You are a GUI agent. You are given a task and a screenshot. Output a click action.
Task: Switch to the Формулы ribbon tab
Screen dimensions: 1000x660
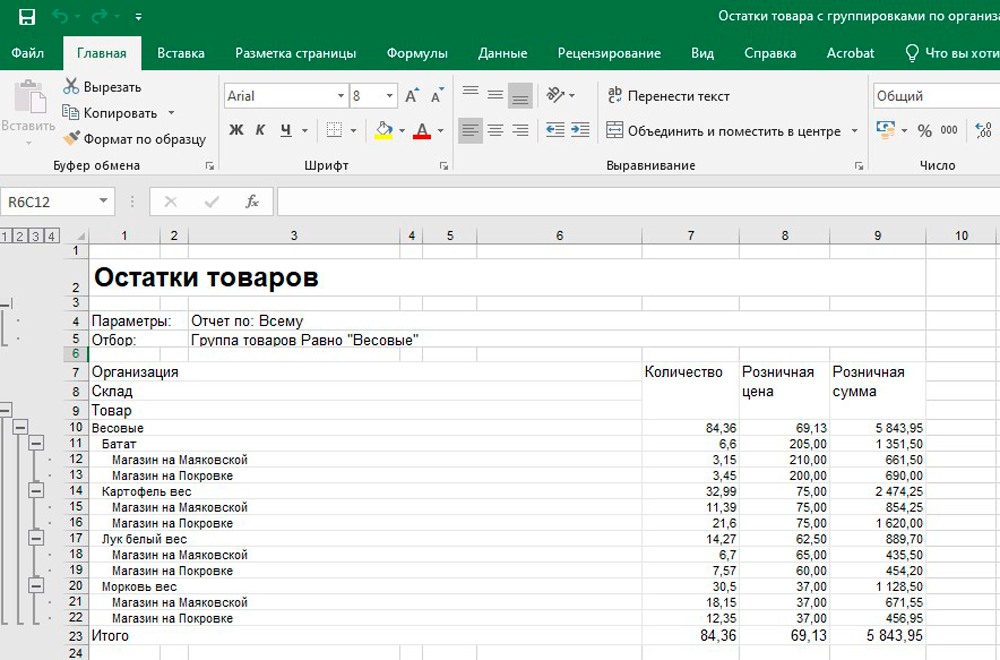pos(417,53)
